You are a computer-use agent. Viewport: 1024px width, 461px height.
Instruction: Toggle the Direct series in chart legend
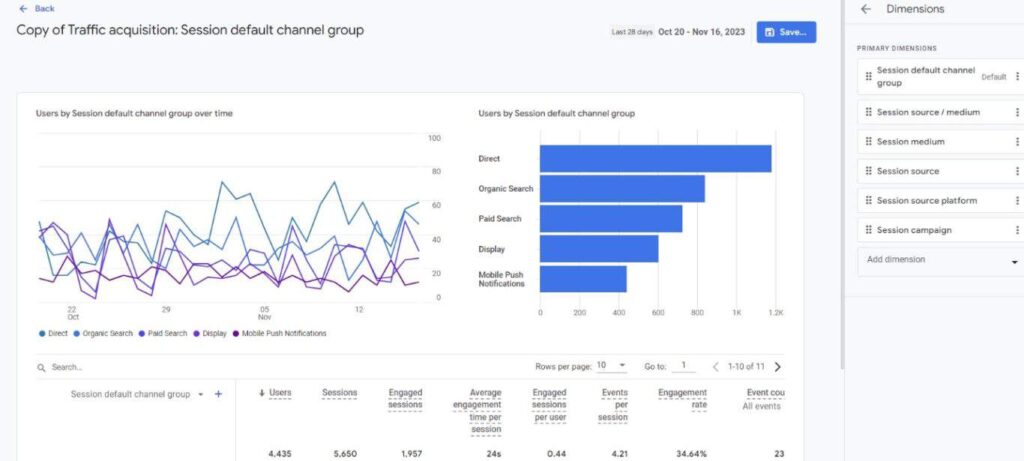pyautogui.click(x=54, y=333)
